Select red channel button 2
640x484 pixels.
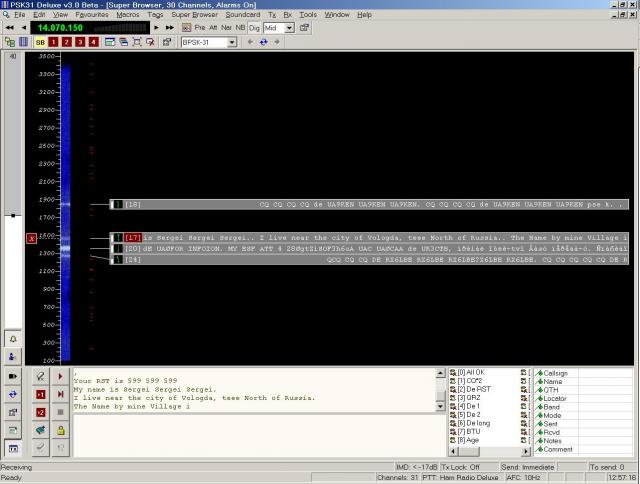[67, 42]
